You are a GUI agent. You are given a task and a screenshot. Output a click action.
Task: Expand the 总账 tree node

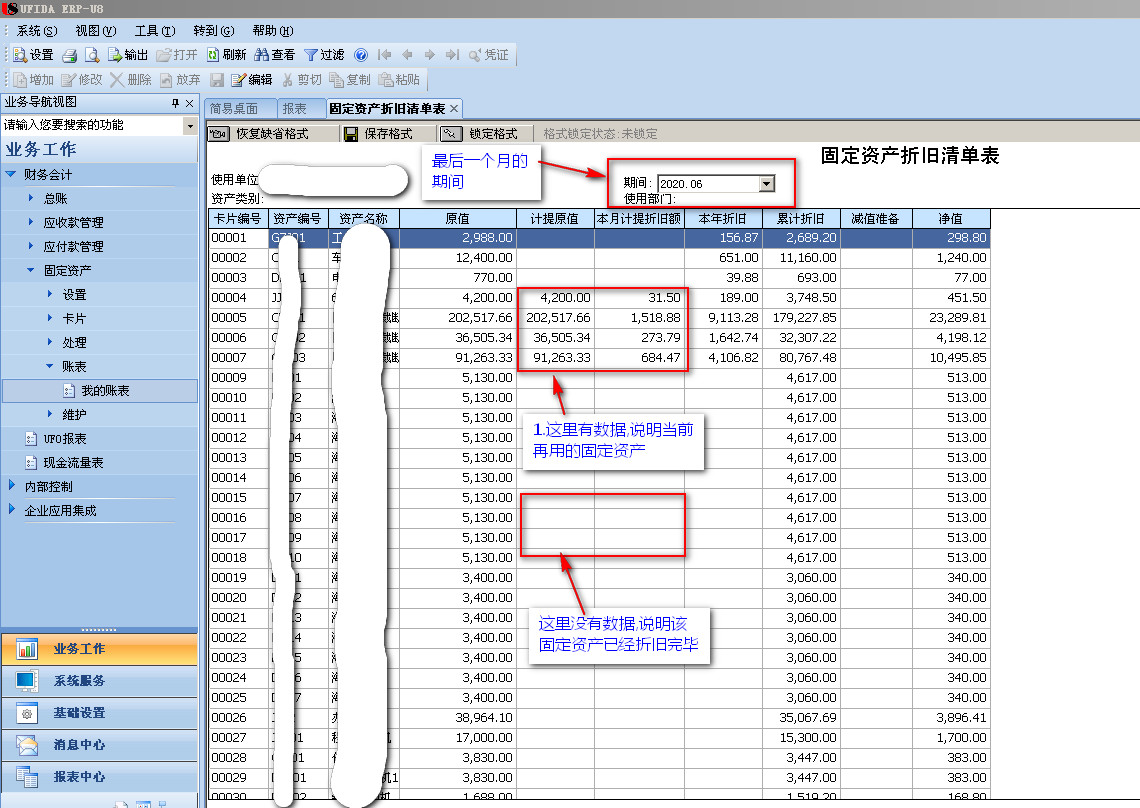pyautogui.click(x=31, y=199)
